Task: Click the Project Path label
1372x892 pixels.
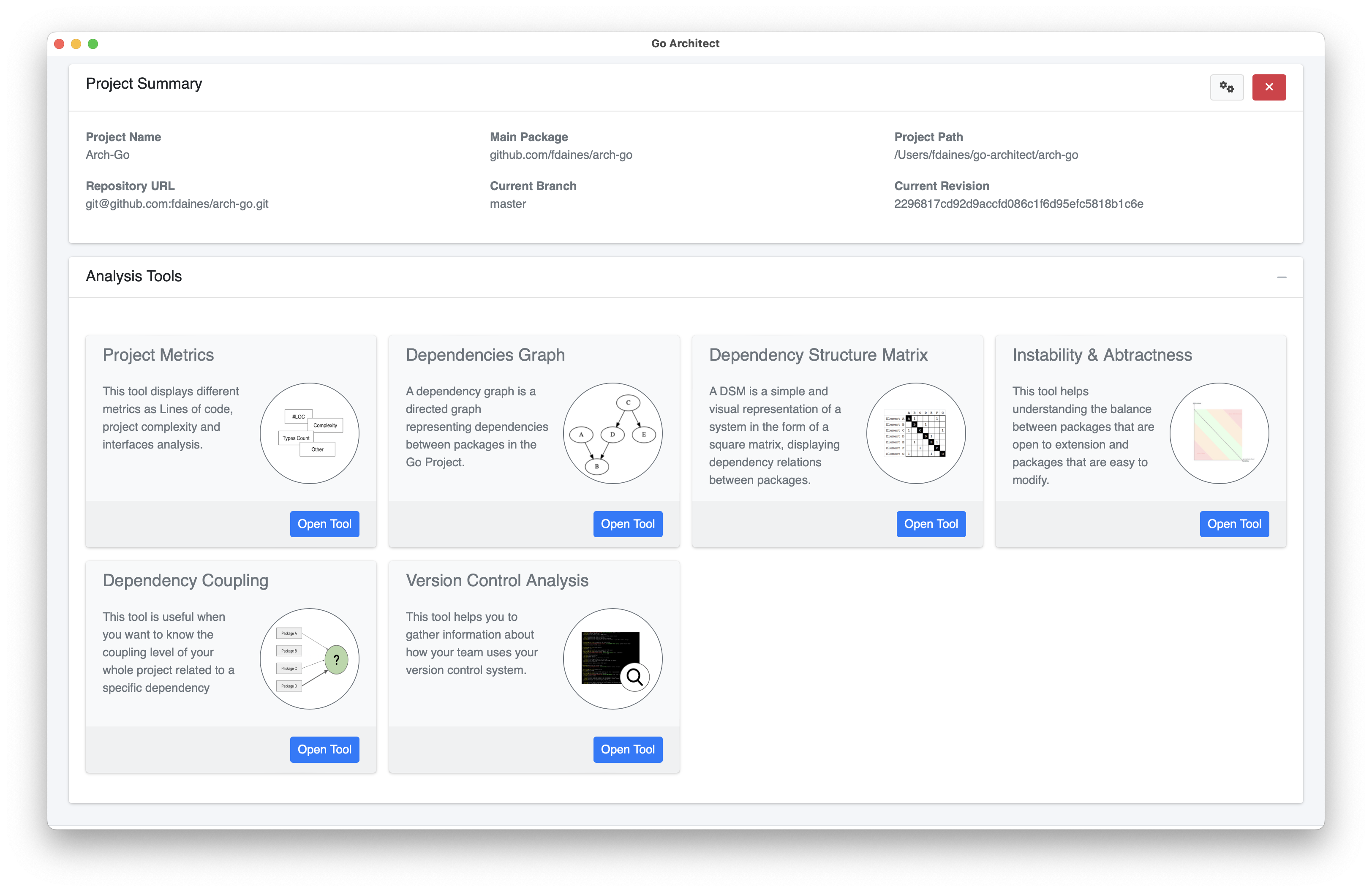Action: click(x=928, y=136)
